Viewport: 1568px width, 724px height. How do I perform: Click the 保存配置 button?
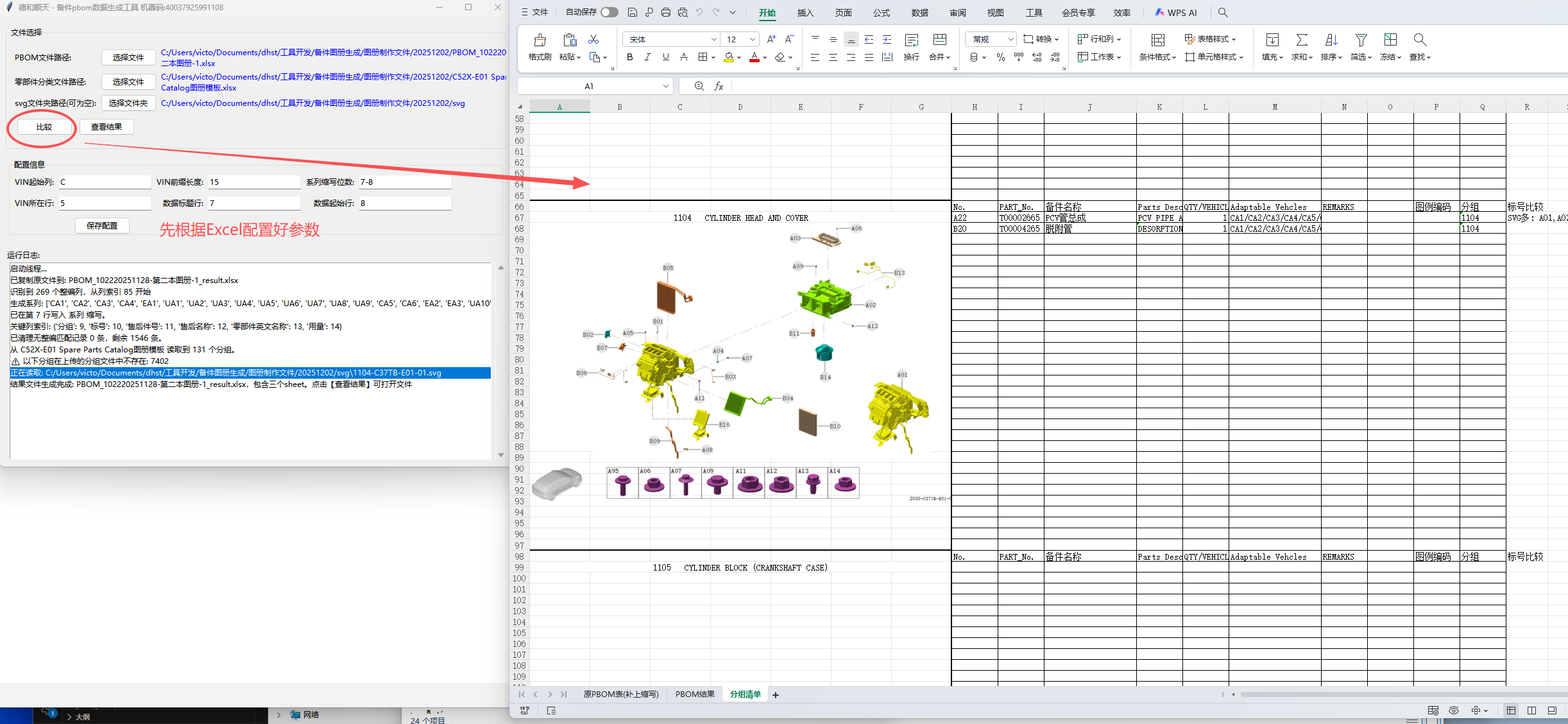pyautogui.click(x=102, y=226)
